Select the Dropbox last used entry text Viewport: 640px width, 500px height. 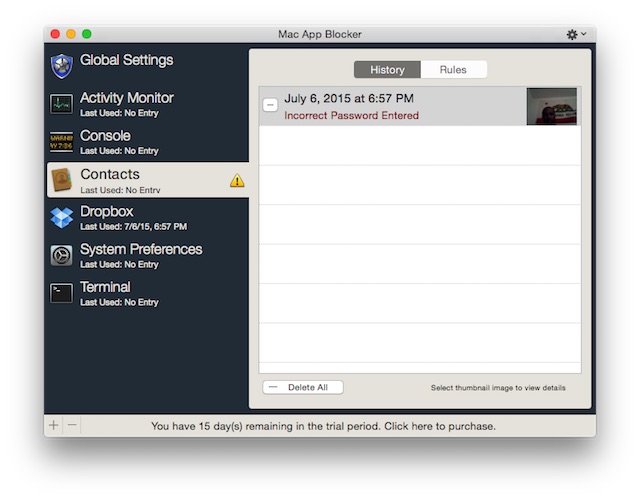point(133,227)
